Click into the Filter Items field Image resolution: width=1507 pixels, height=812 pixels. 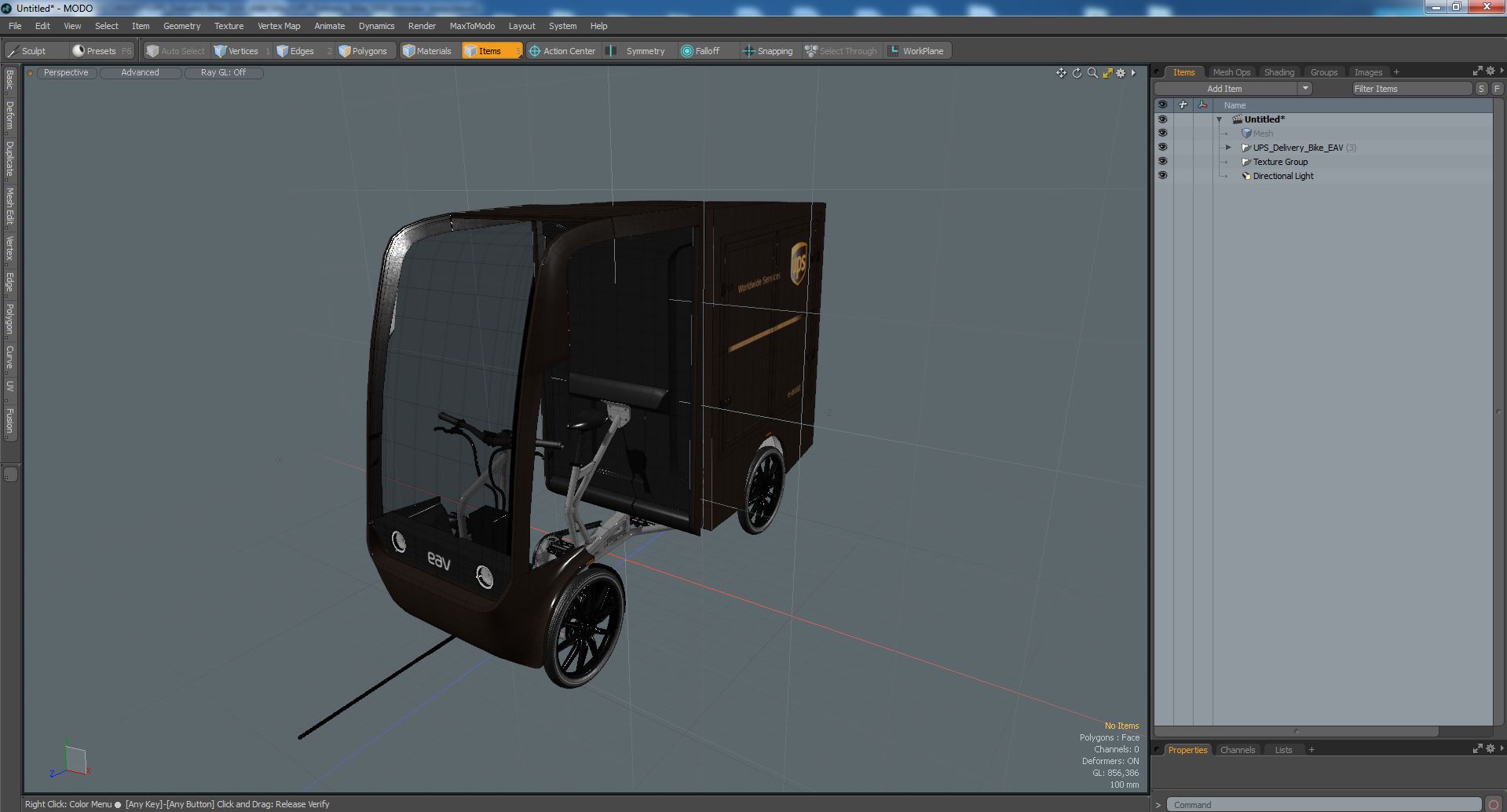[1410, 89]
